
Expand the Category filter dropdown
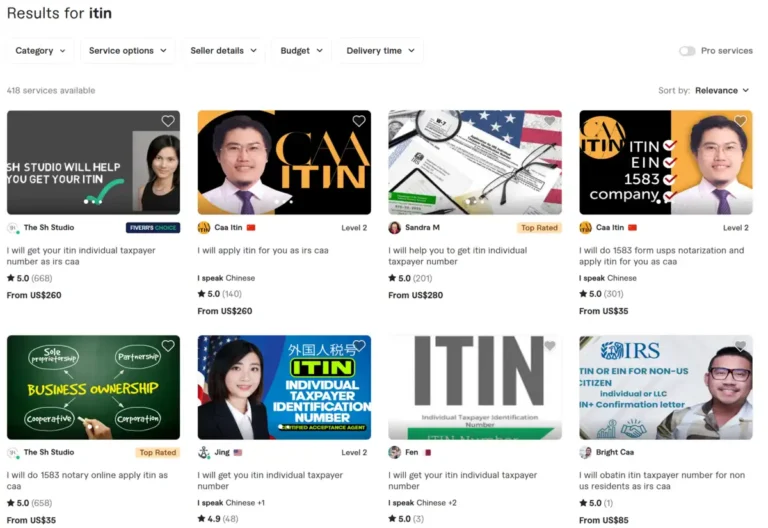click(x=40, y=51)
